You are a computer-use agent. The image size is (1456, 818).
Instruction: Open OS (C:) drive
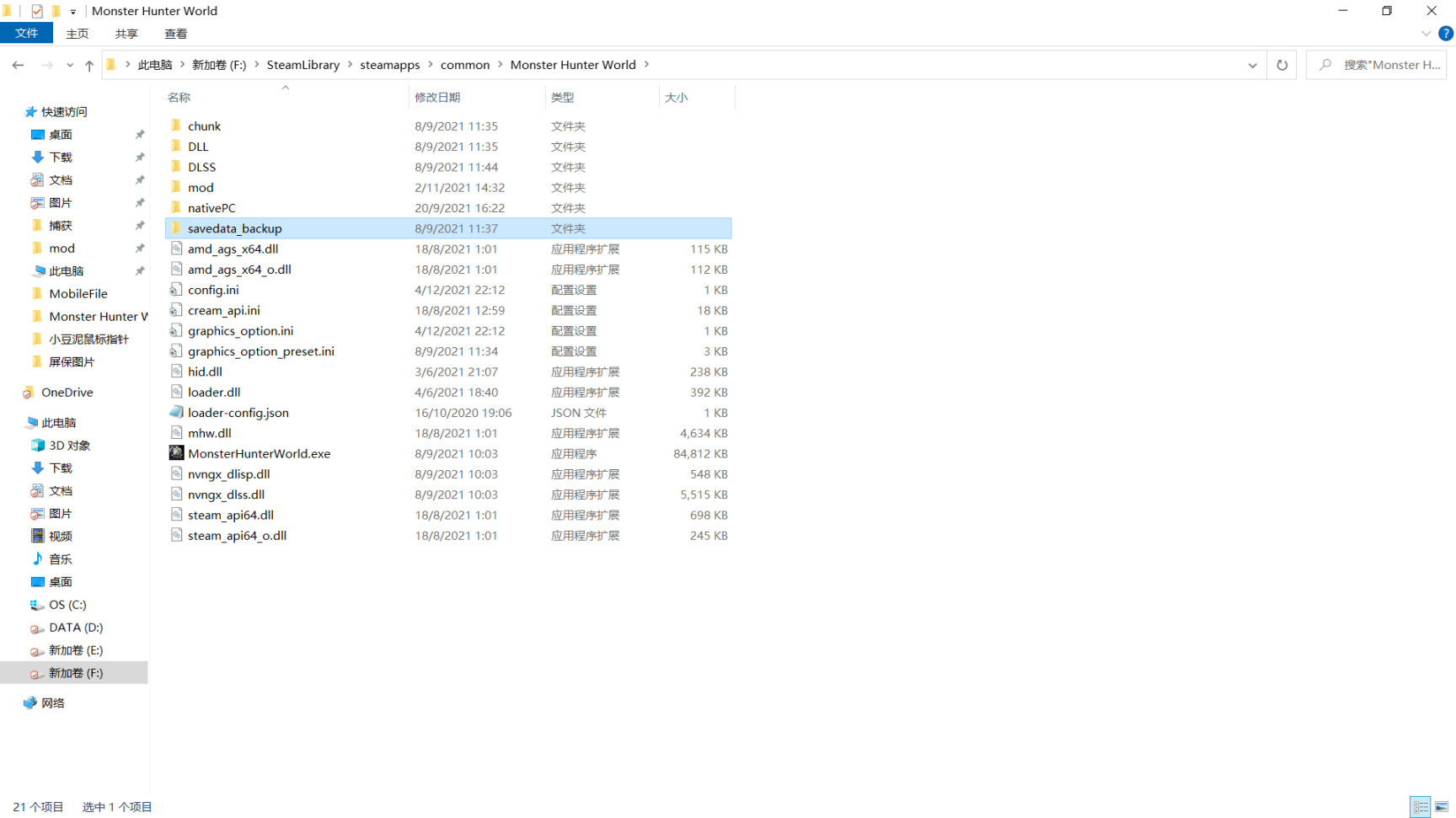pos(67,605)
